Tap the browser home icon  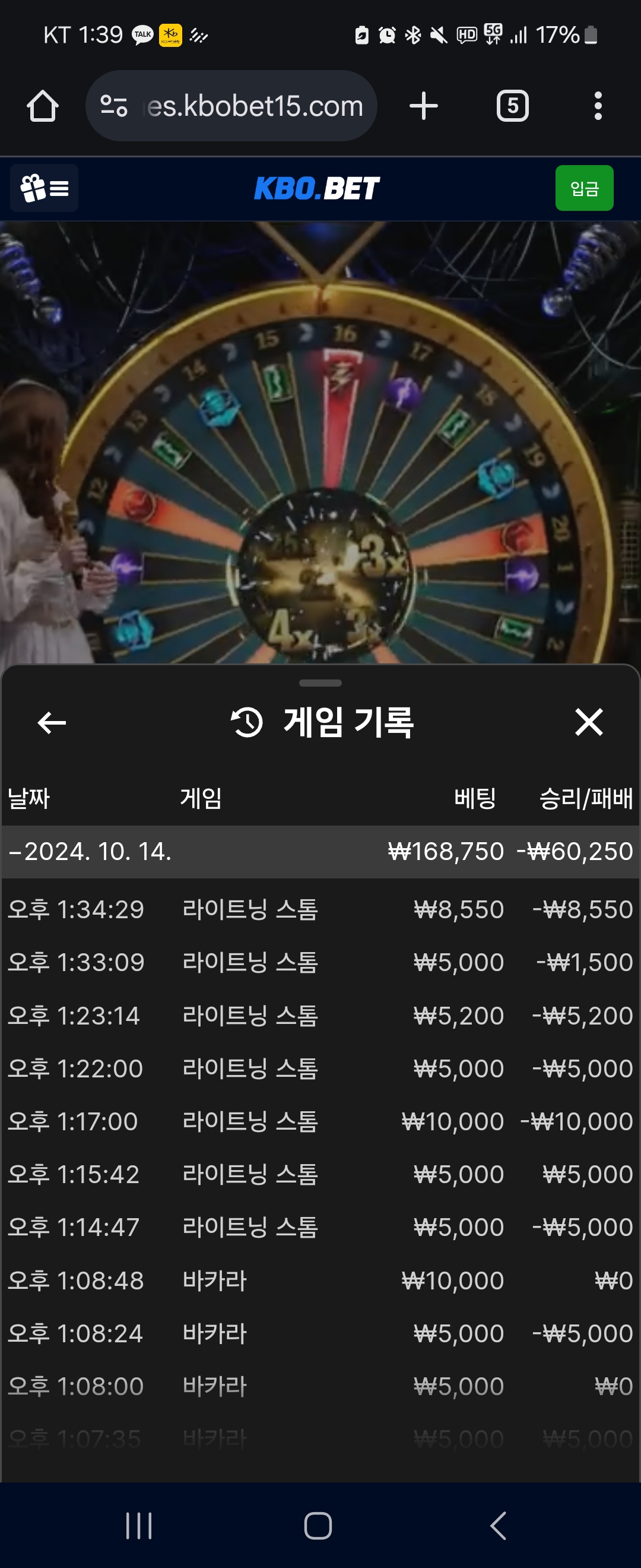pos(43,106)
